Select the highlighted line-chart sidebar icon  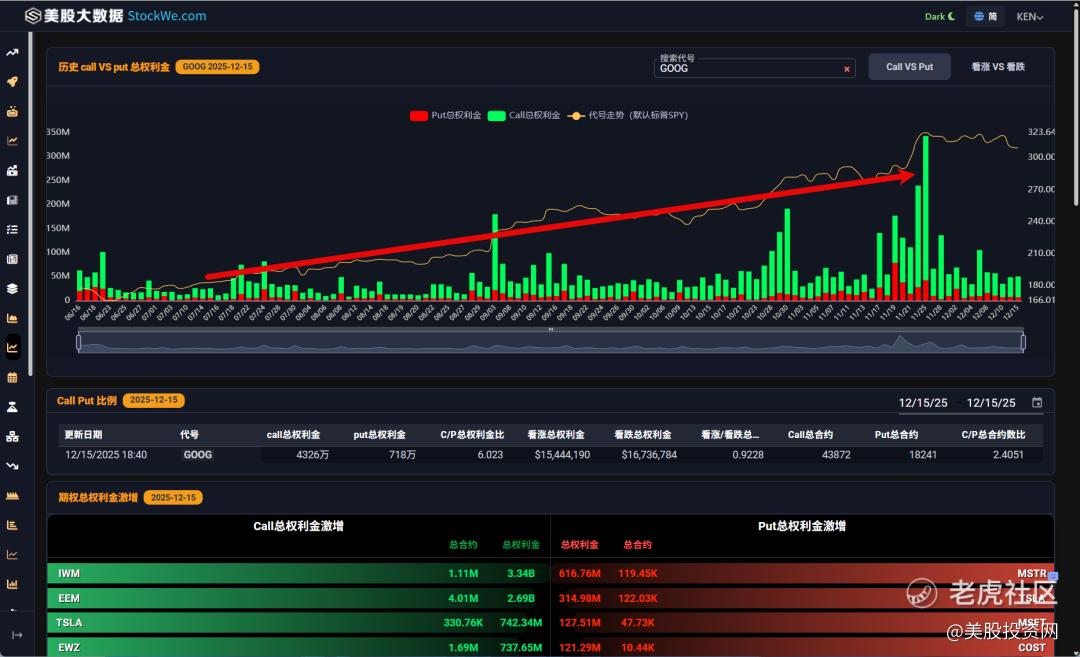12,348
